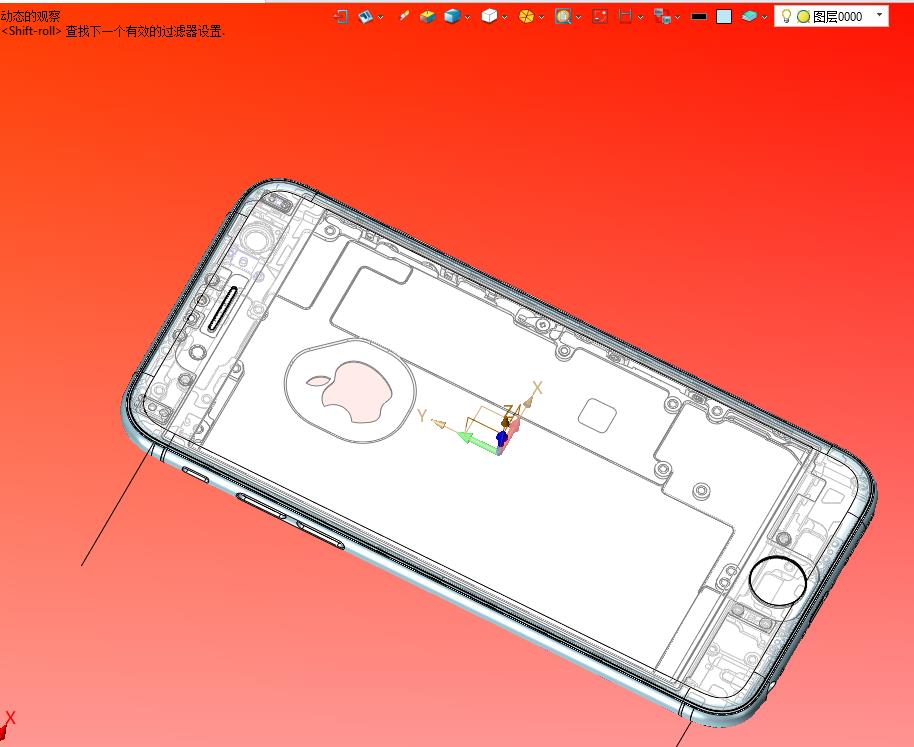Pick the black color swatch

coord(699,17)
